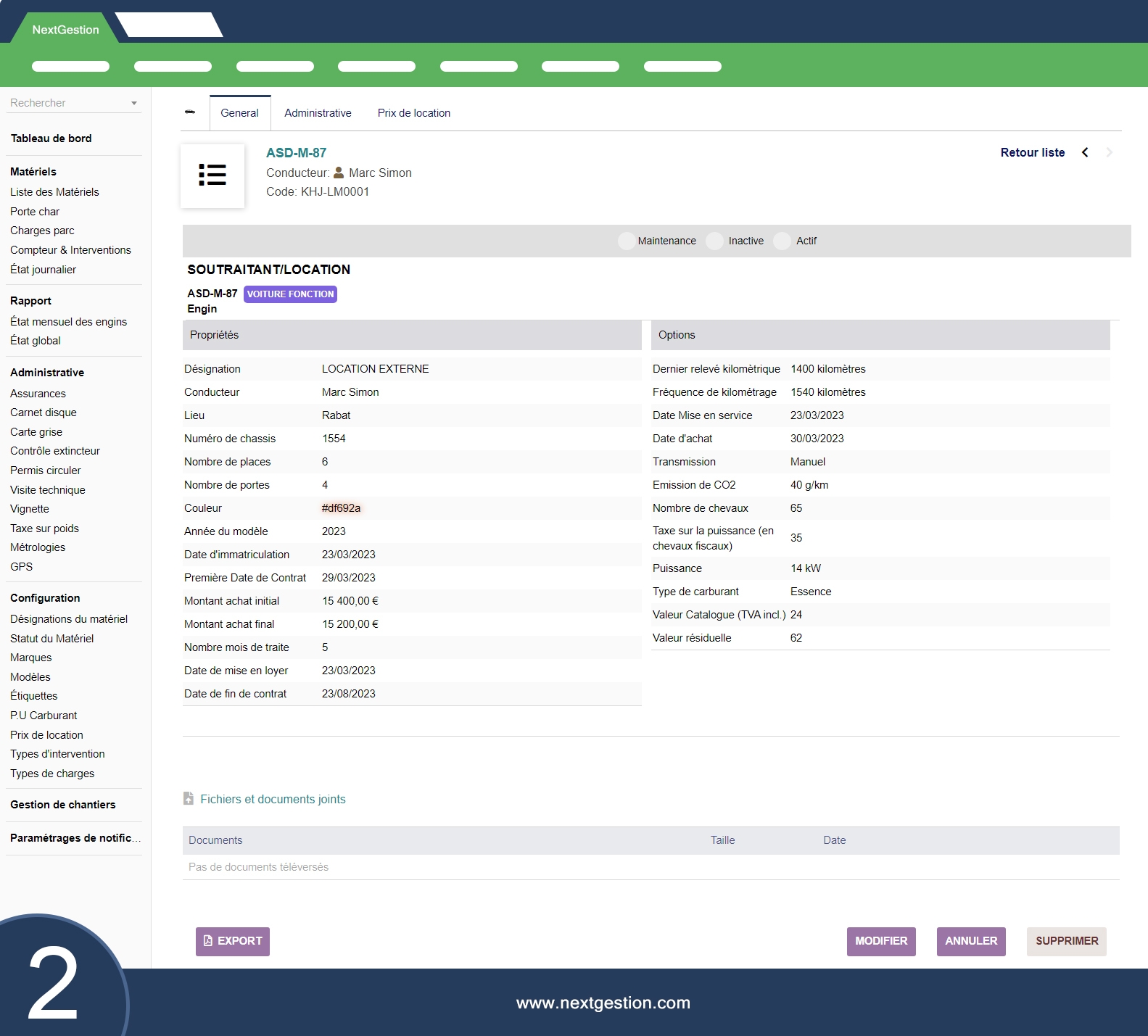
Task: Click the driver person icon near Marc Simon
Action: [x=339, y=173]
